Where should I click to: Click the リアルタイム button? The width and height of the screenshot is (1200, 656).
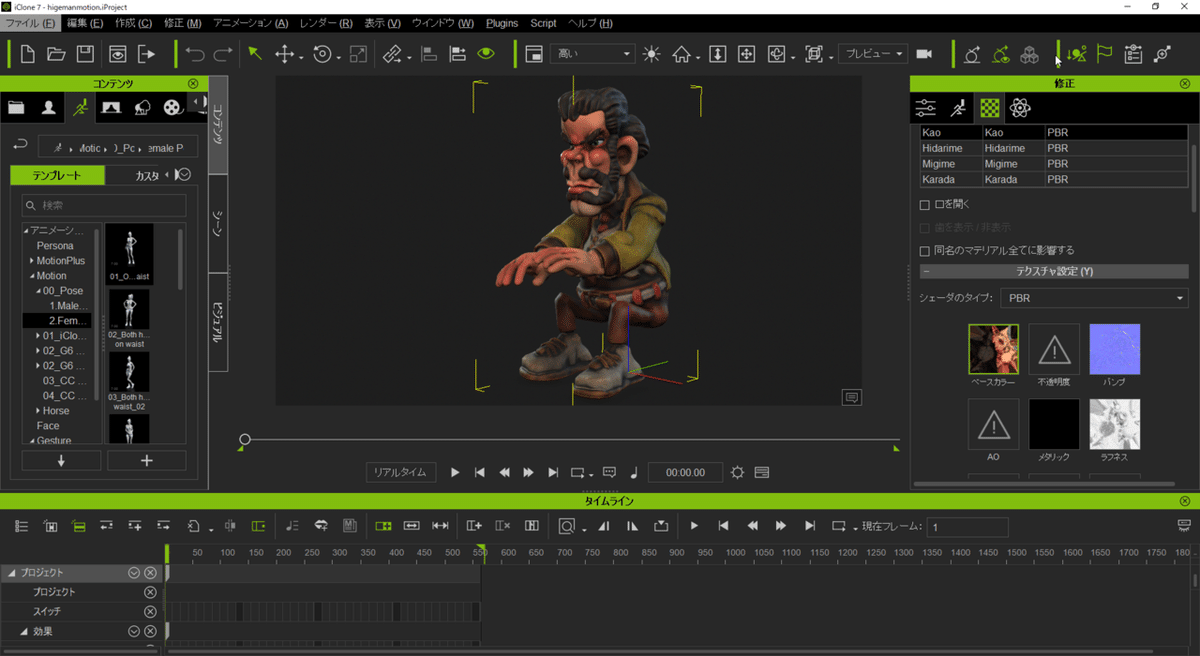tap(400, 472)
